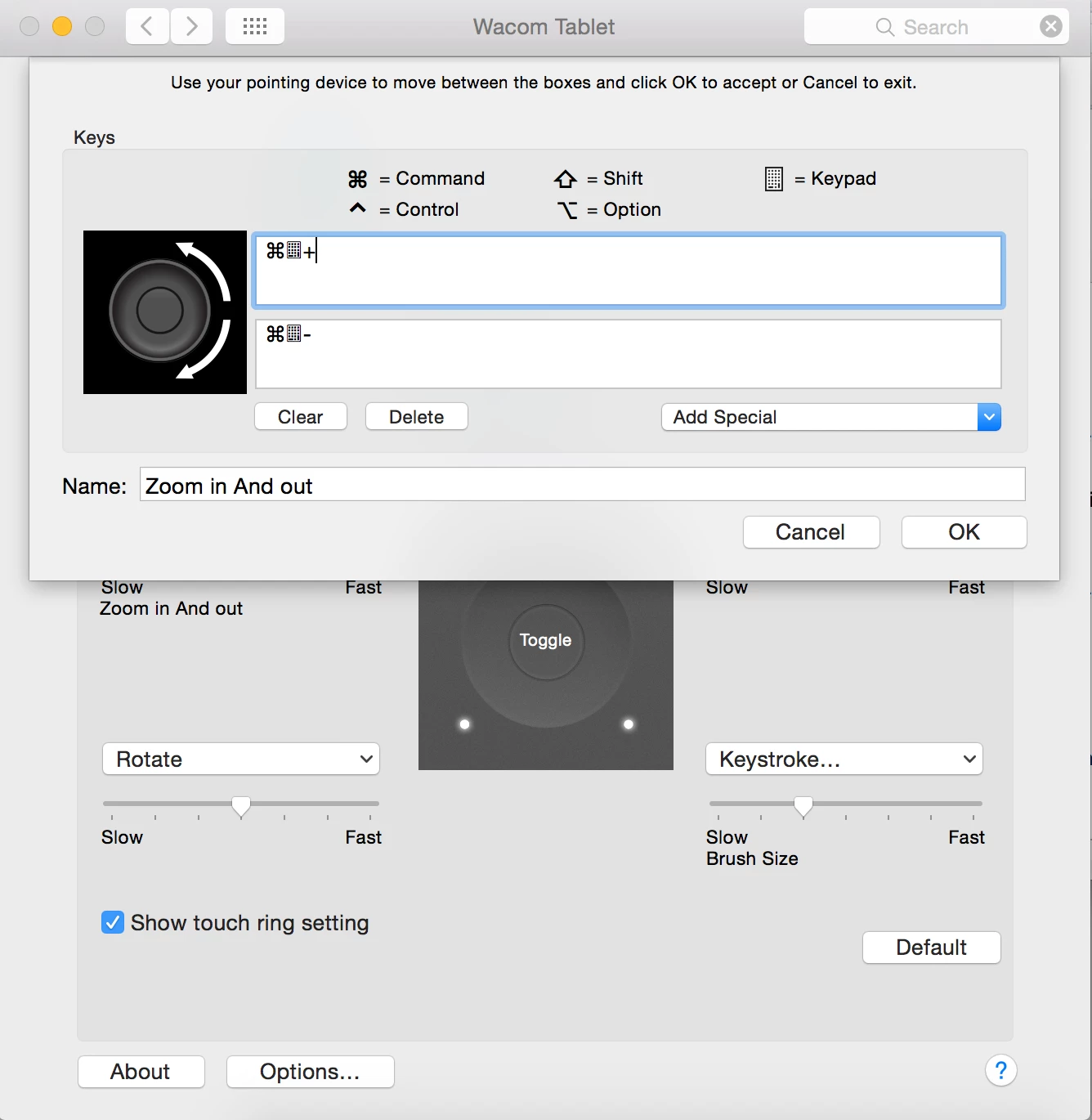Click the Delete button

click(417, 417)
